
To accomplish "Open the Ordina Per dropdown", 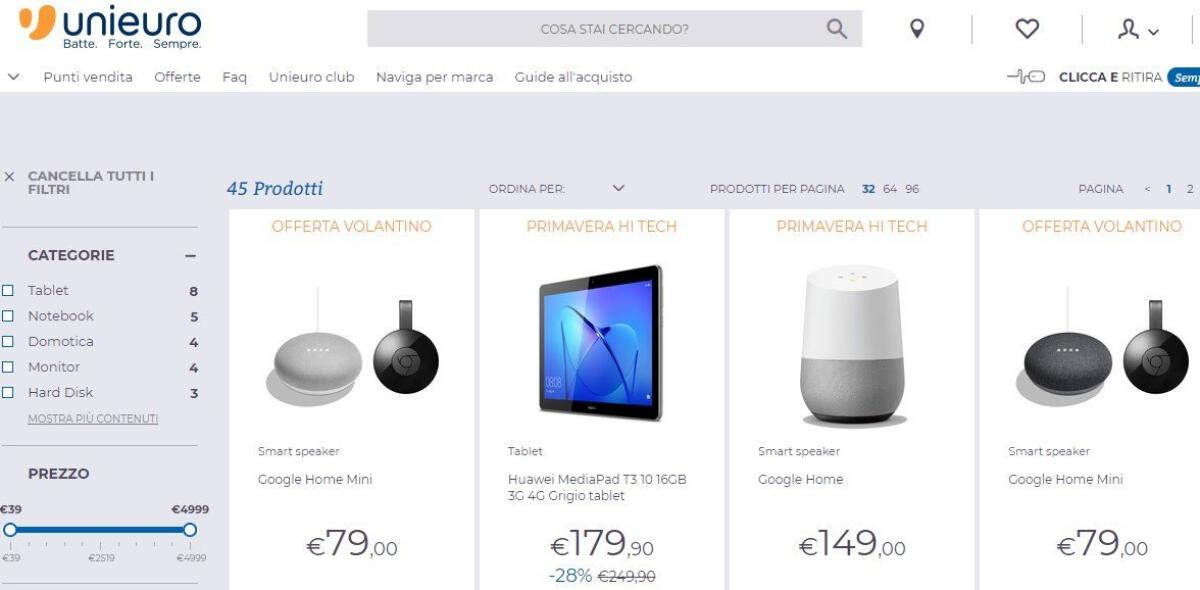I will [618, 188].
